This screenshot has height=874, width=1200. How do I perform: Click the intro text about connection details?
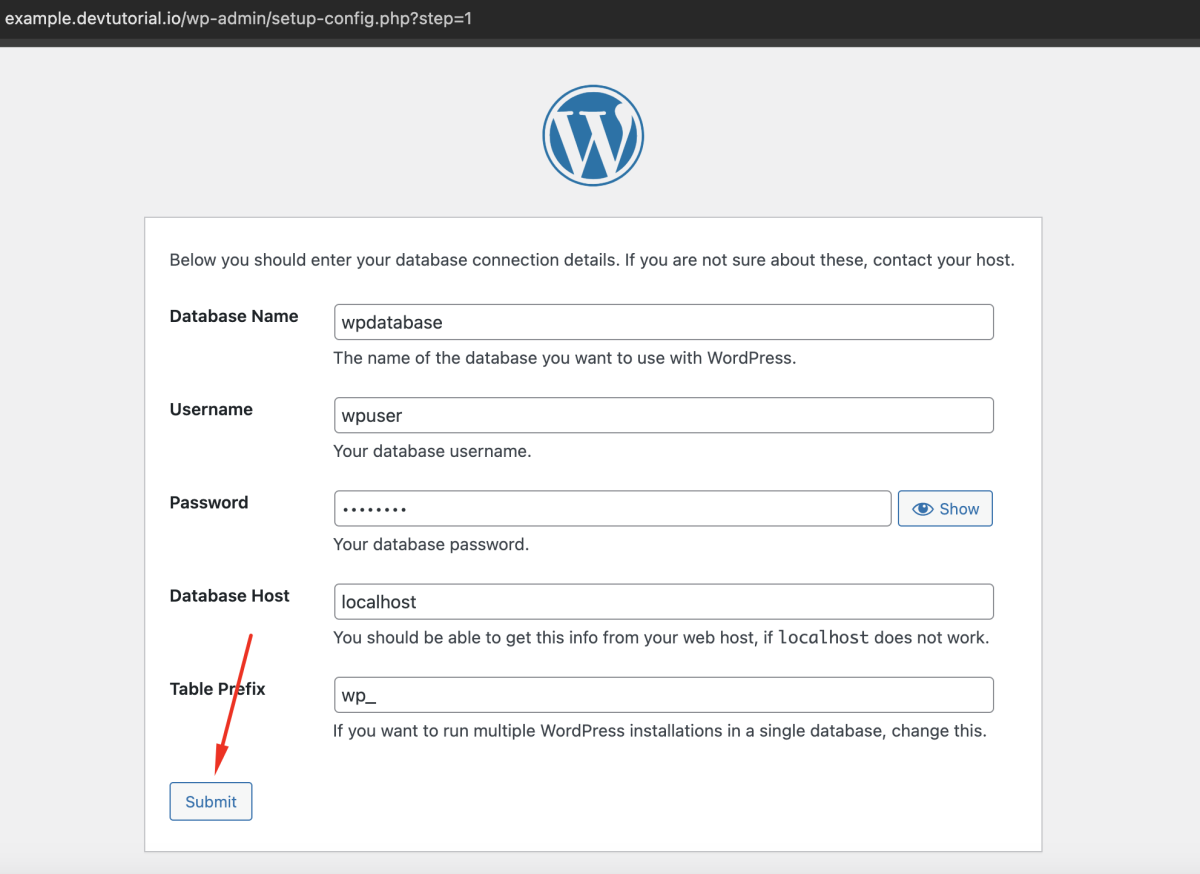tap(592, 260)
